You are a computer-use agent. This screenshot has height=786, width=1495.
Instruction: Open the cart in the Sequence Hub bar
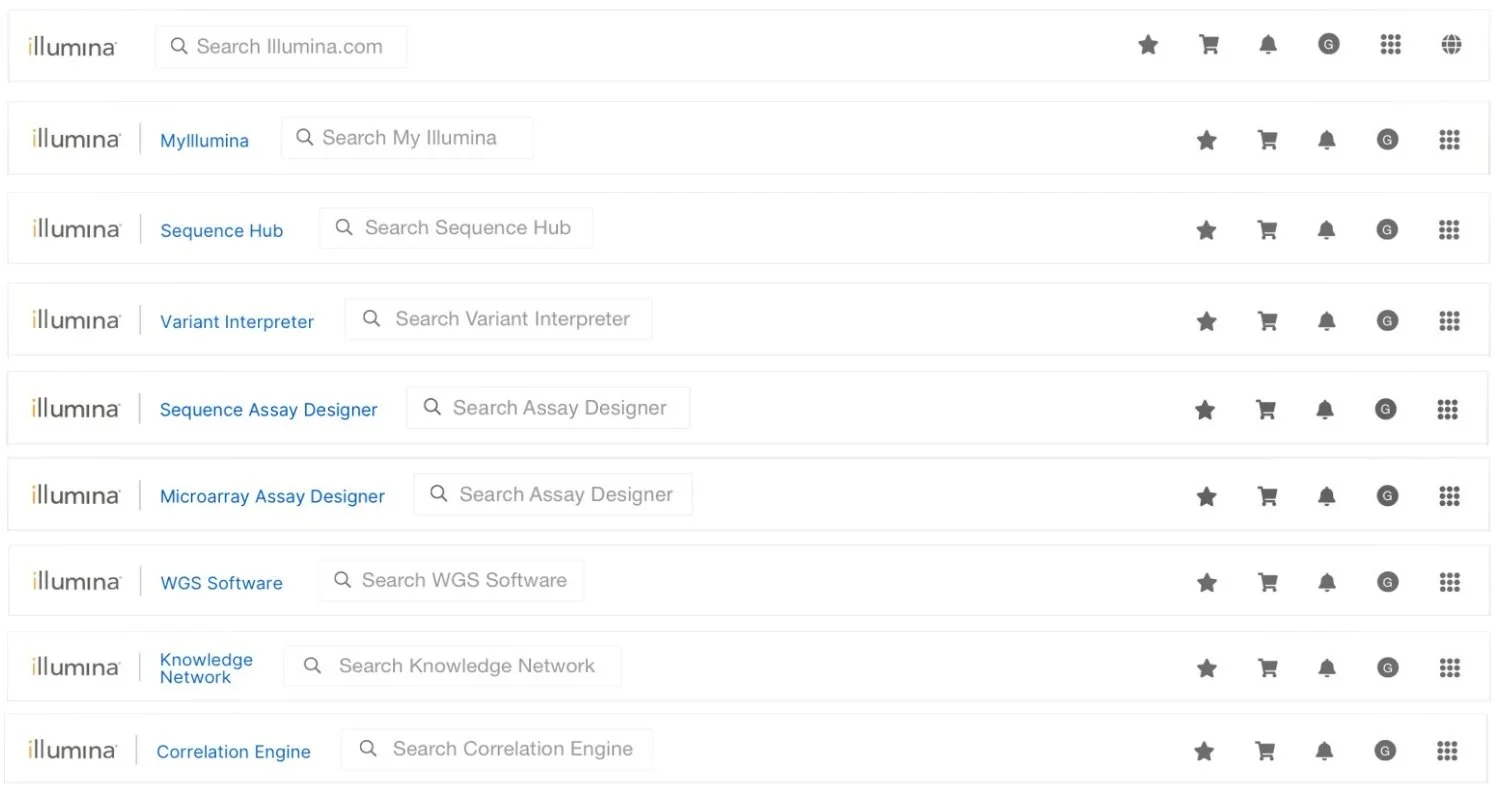1267,230
